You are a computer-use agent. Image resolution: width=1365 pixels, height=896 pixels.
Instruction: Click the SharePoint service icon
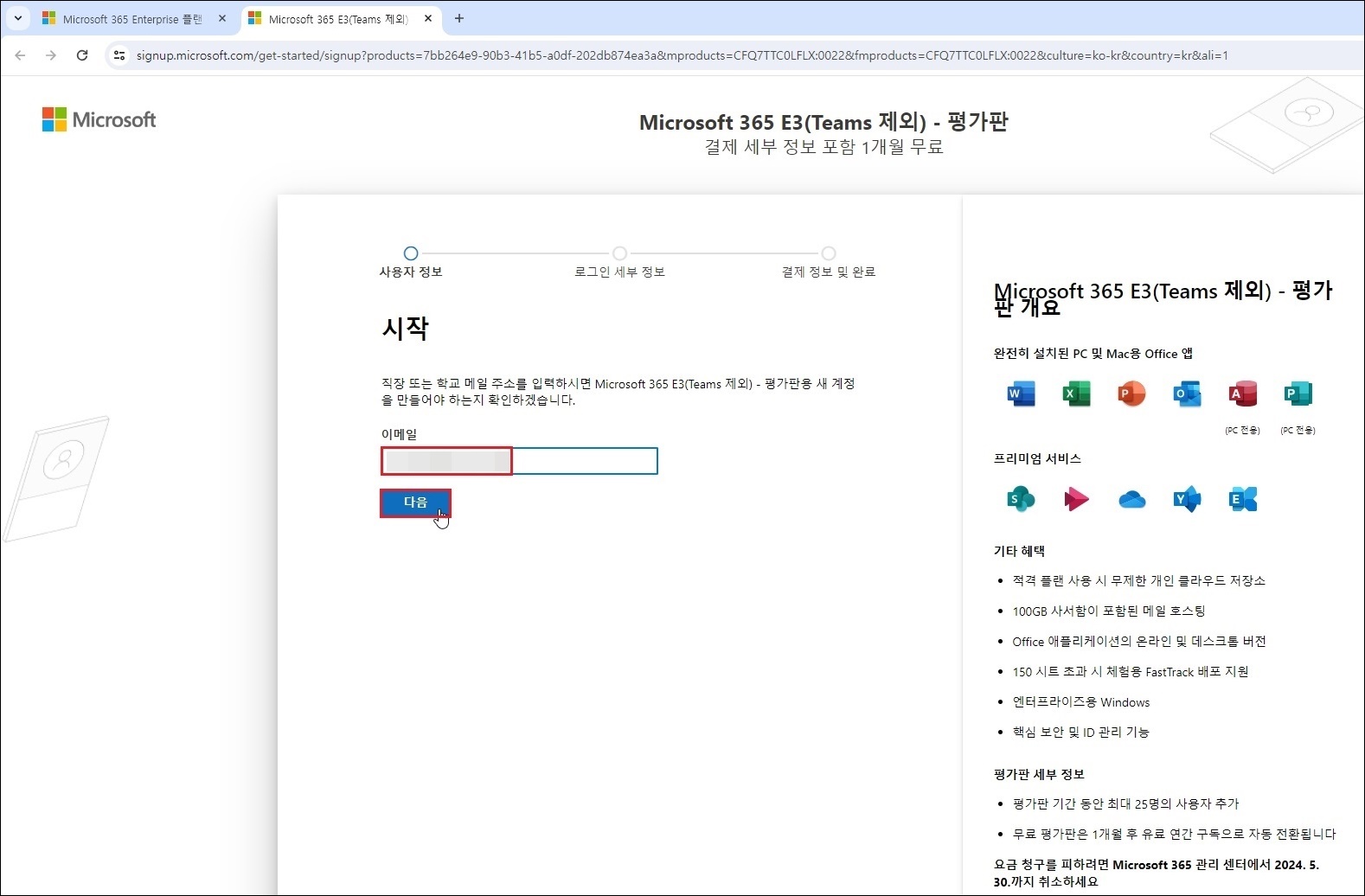(x=1021, y=499)
